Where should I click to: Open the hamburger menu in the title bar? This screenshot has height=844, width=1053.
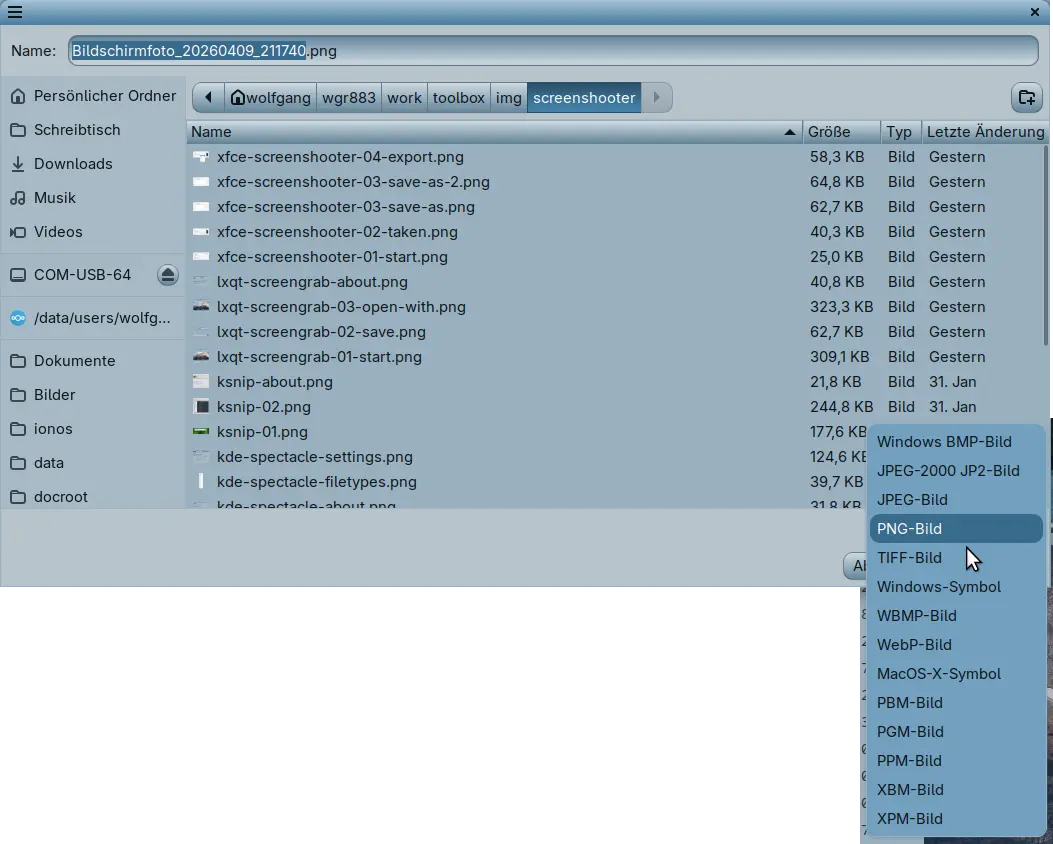tap(15, 11)
